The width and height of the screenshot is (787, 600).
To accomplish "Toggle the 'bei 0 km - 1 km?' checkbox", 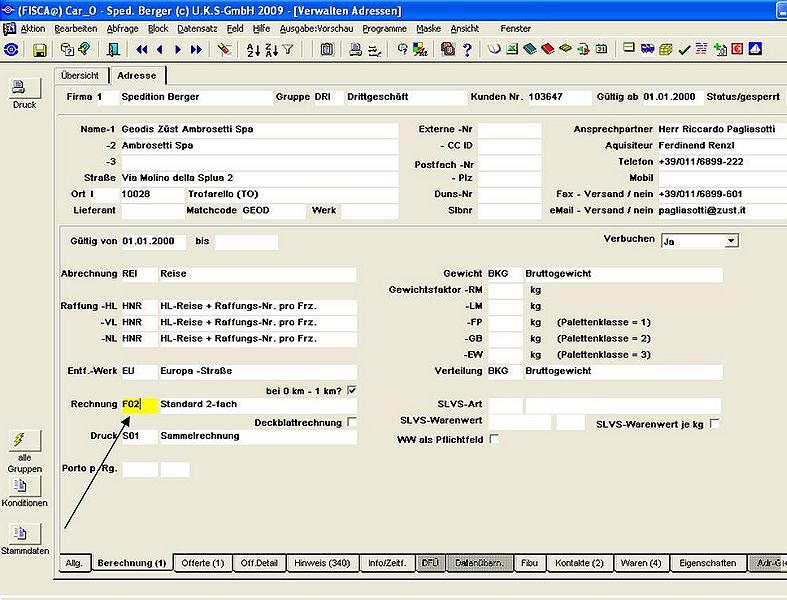I will (x=352, y=390).
